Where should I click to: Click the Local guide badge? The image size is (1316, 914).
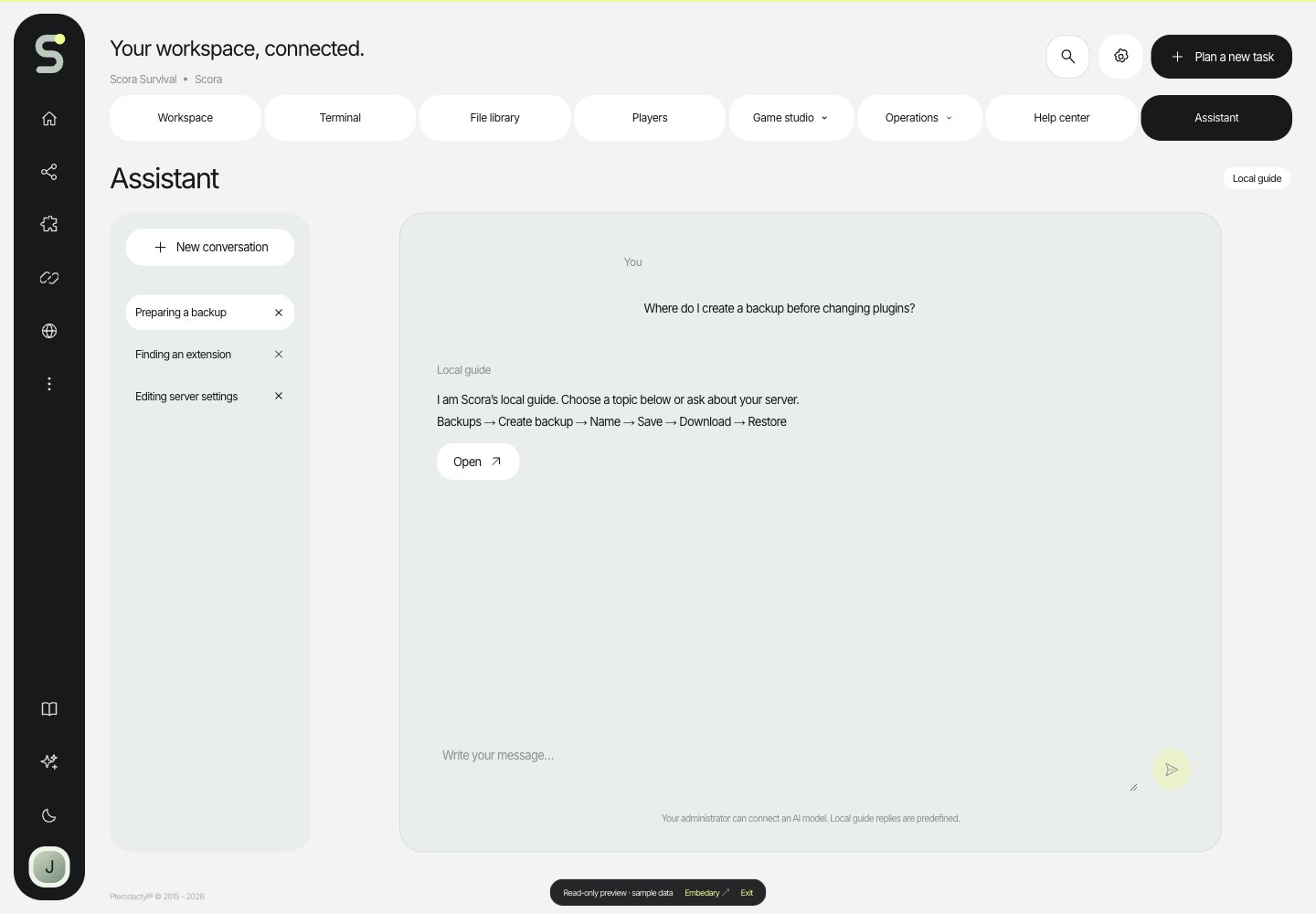(1257, 178)
